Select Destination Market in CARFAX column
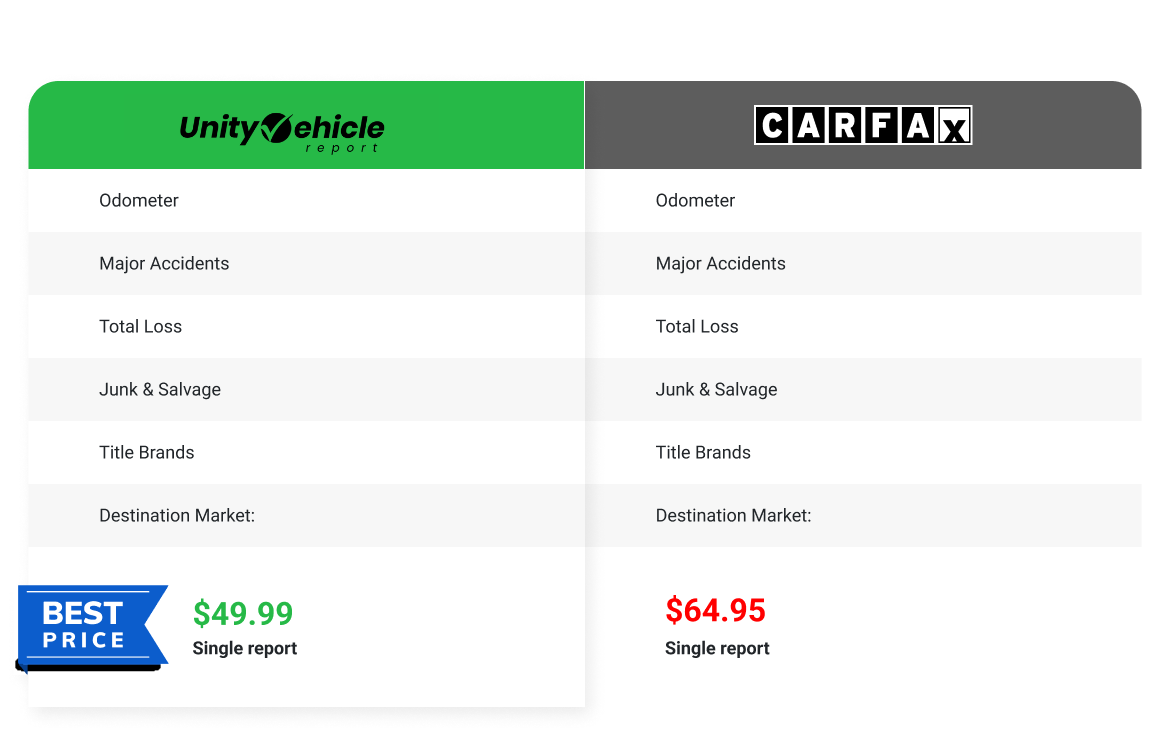The height and width of the screenshot is (733, 1155). click(x=733, y=515)
